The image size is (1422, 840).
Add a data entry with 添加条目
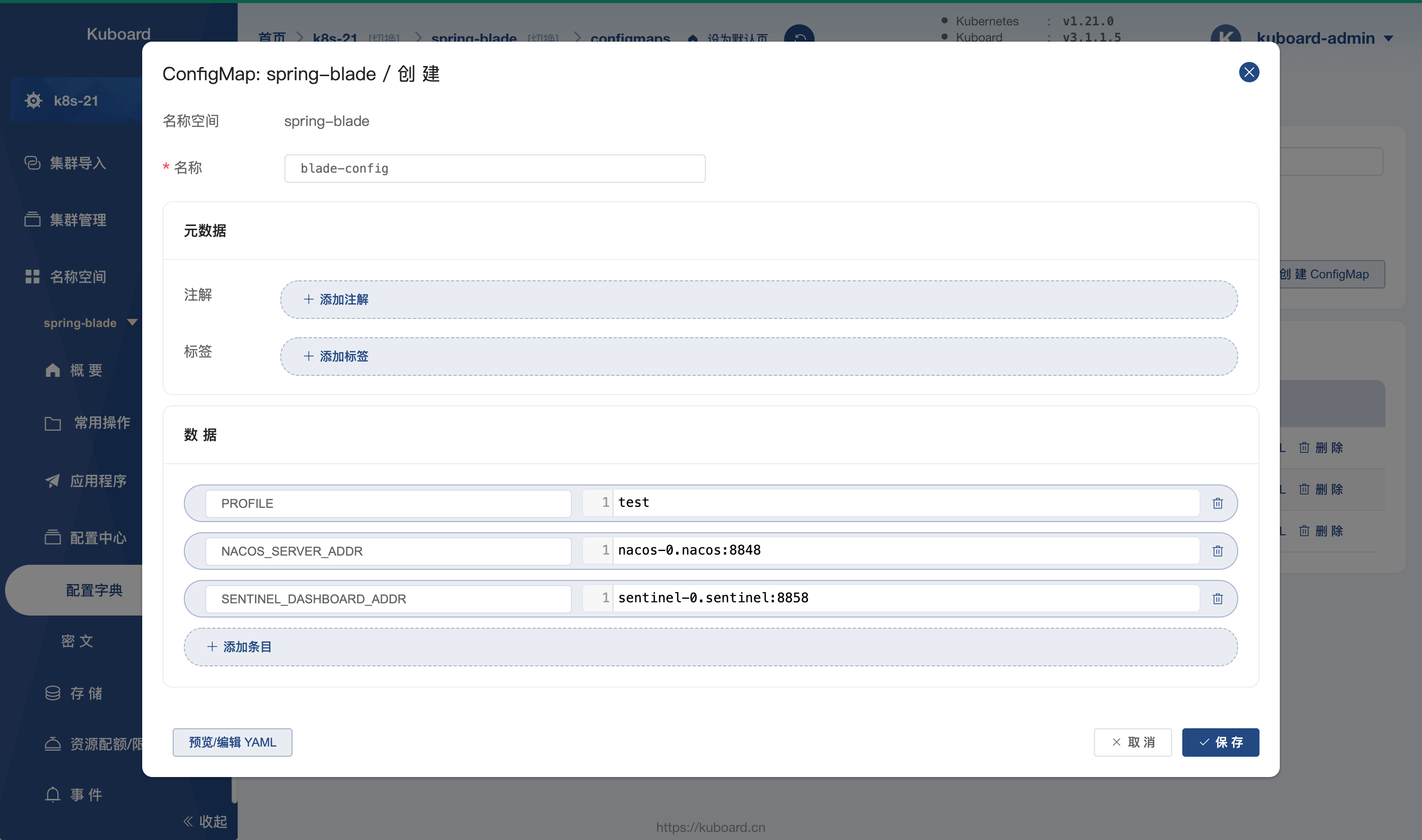pos(710,647)
